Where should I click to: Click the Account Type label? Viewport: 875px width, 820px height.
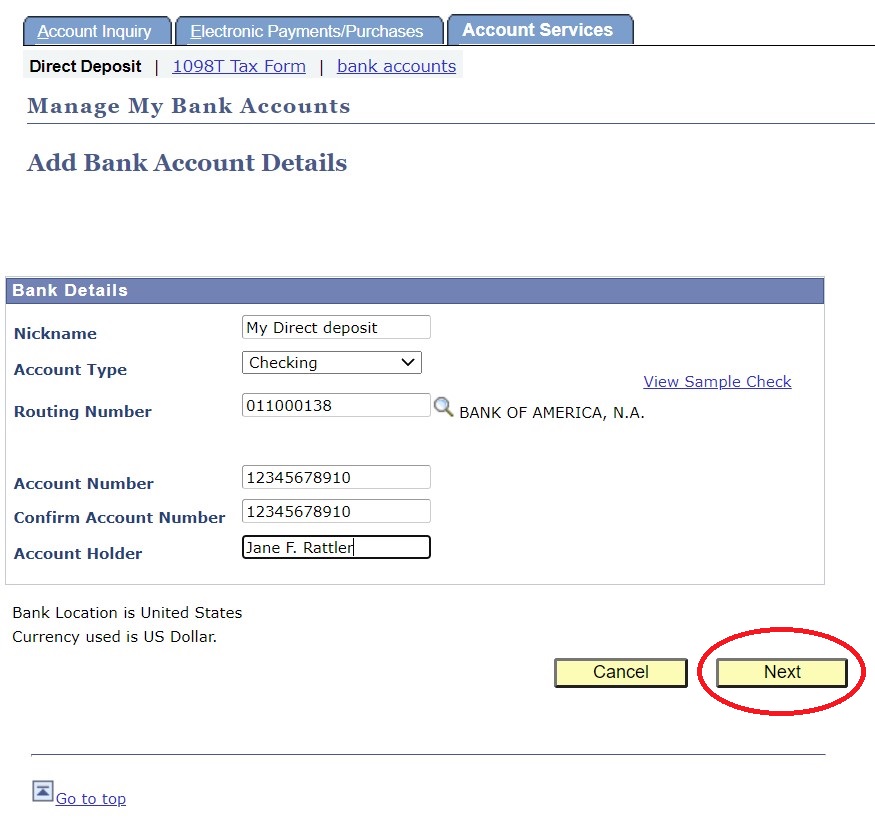(x=70, y=370)
